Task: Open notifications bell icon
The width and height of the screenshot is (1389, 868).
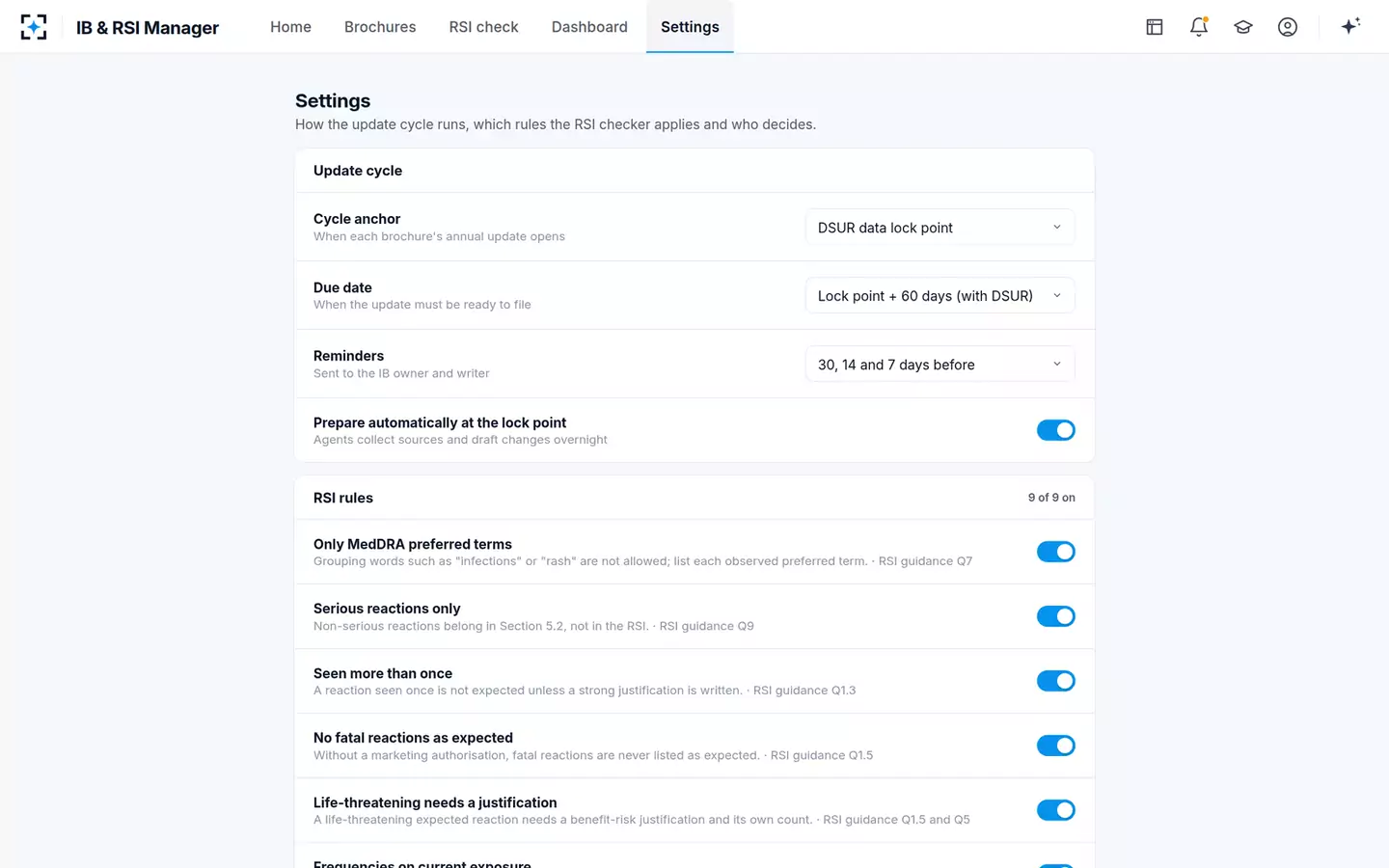Action: tap(1199, 27)
